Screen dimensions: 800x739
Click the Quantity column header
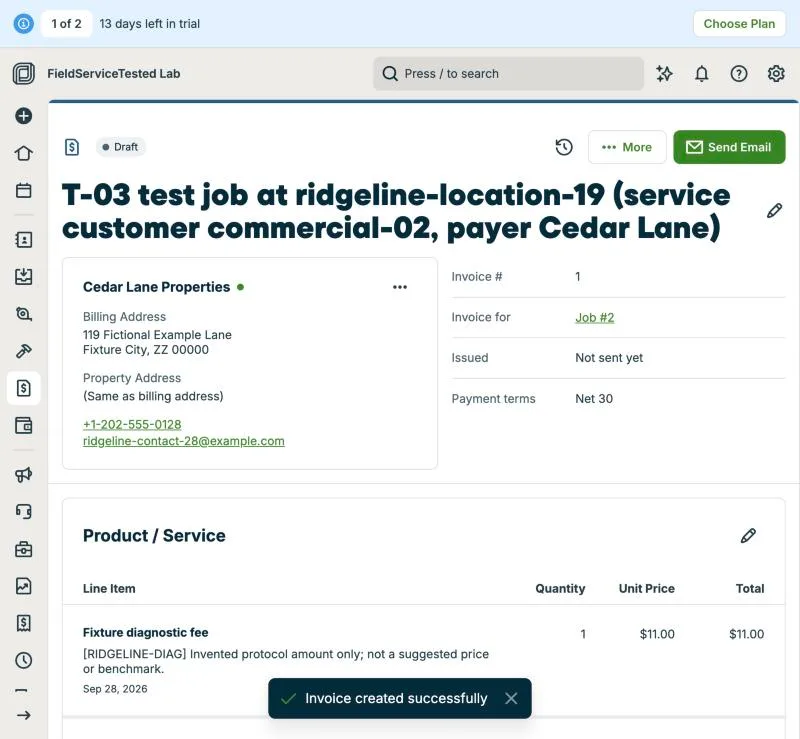(x=560, y=588)
